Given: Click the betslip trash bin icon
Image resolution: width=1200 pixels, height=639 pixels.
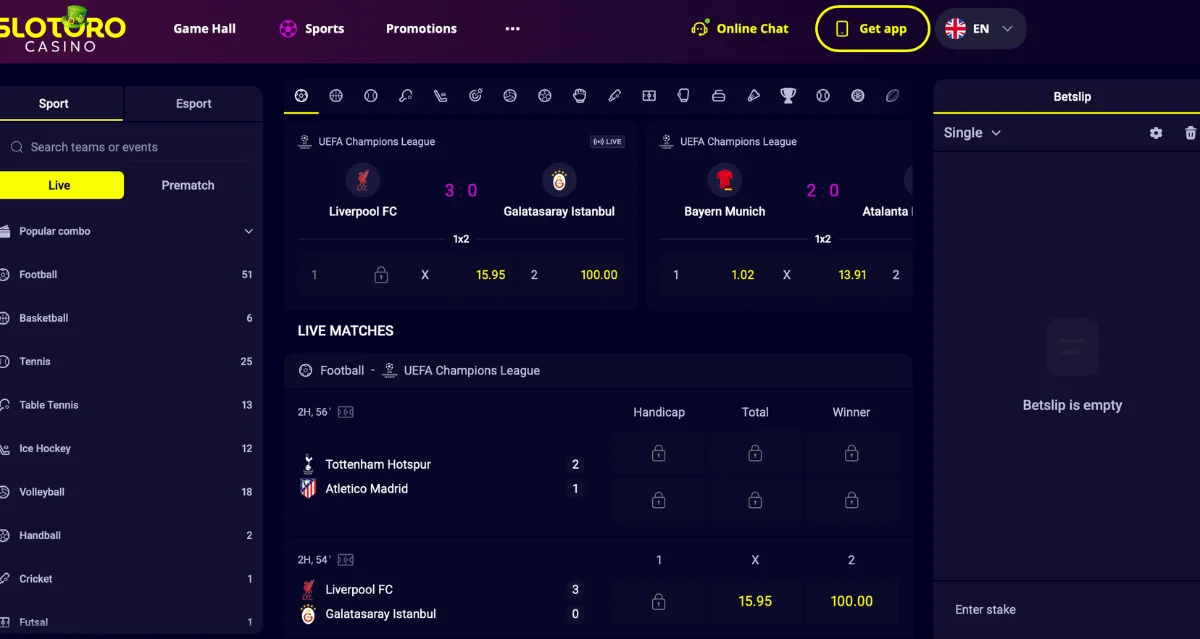Looking at the screenshot, I should pyautogui.click(x=1190, y=133).
